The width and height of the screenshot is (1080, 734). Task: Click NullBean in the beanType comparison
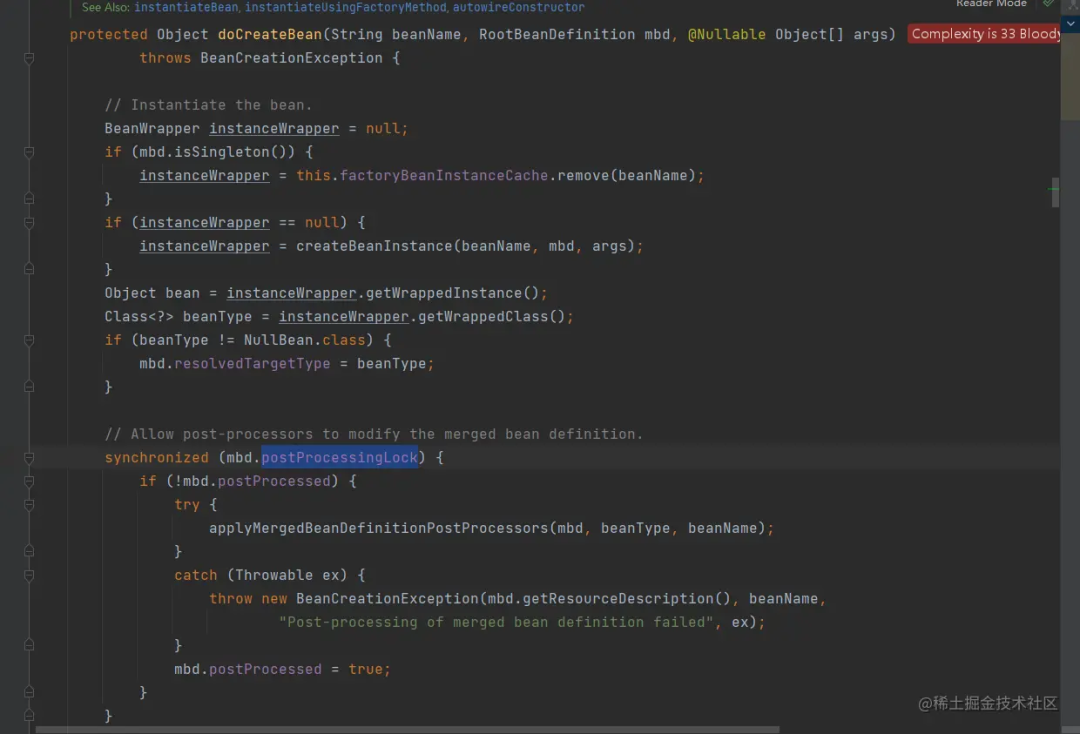tap(278, 340)
